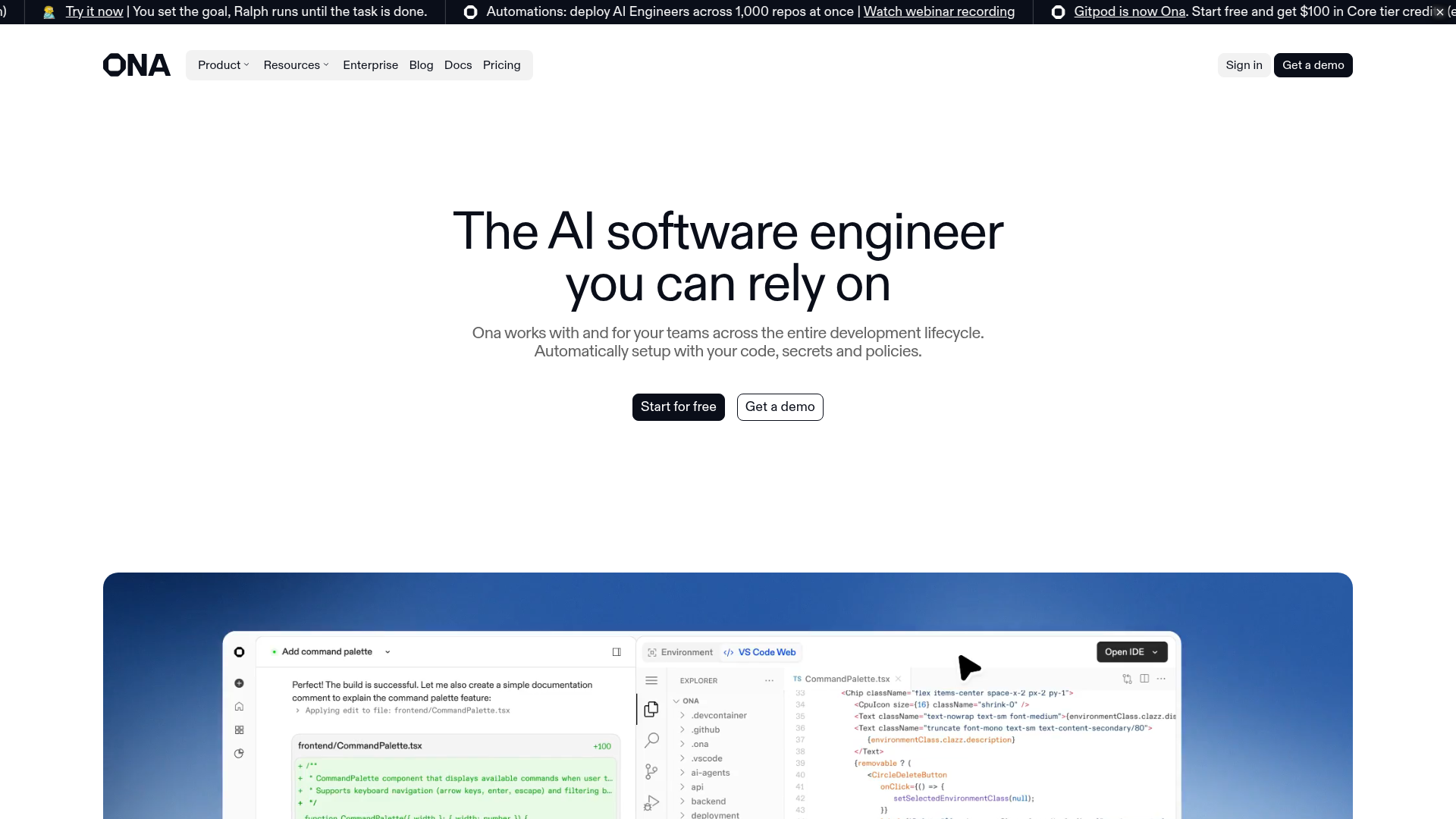The width and height of the screenshot is (1456, 819).
Task: Click the ONA logo in the navigation
Action: pos(136,65)
